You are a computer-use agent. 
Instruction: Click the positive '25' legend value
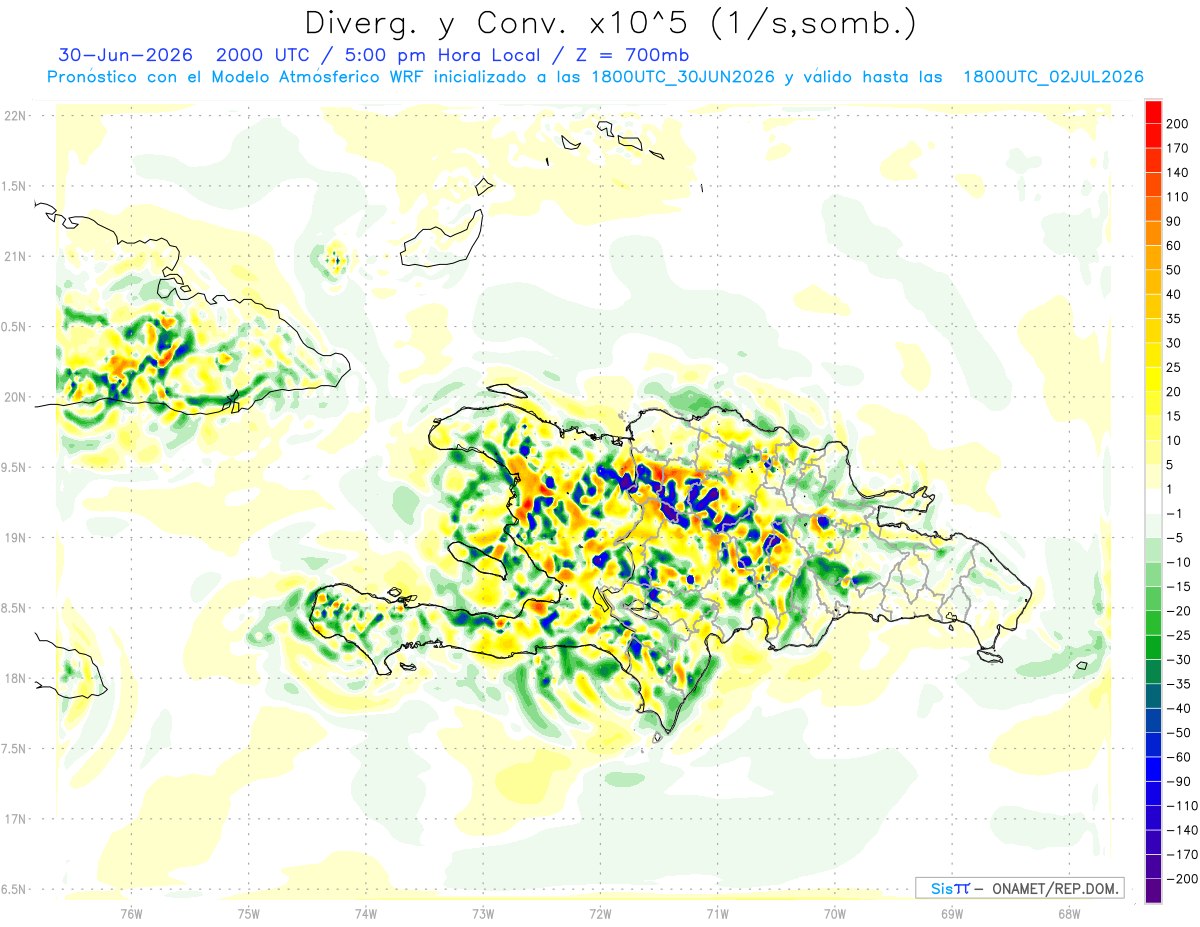[x=1175, y=367]
